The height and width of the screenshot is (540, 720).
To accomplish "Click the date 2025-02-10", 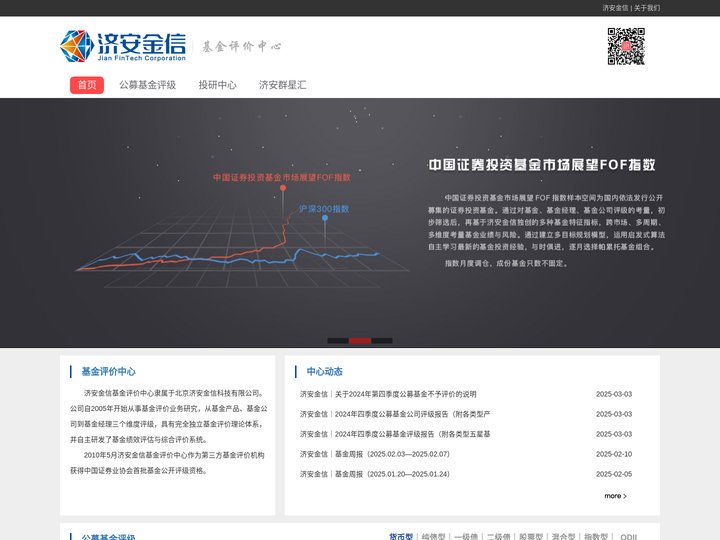I will point(614,454).
